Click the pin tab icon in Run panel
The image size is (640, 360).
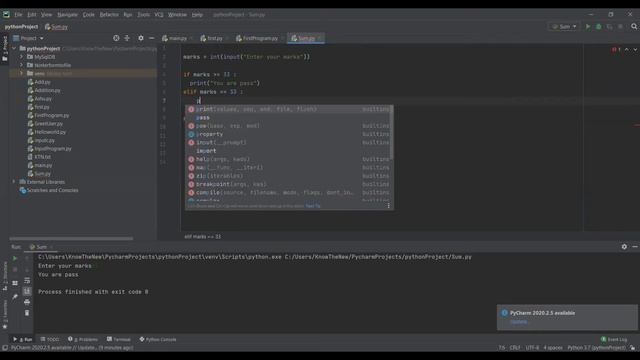tap(15, 297)
